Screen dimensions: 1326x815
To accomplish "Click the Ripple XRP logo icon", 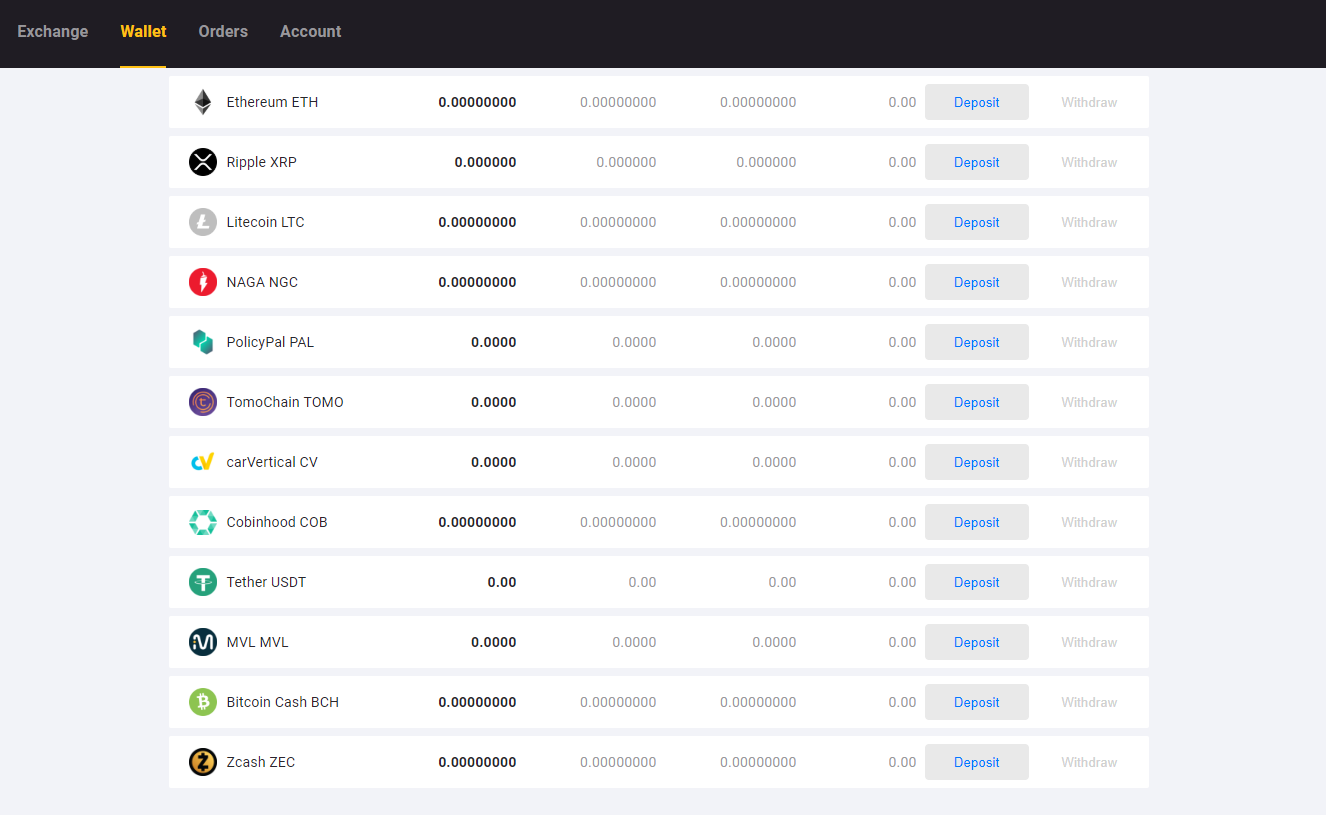I will click(x=203, y=161).
